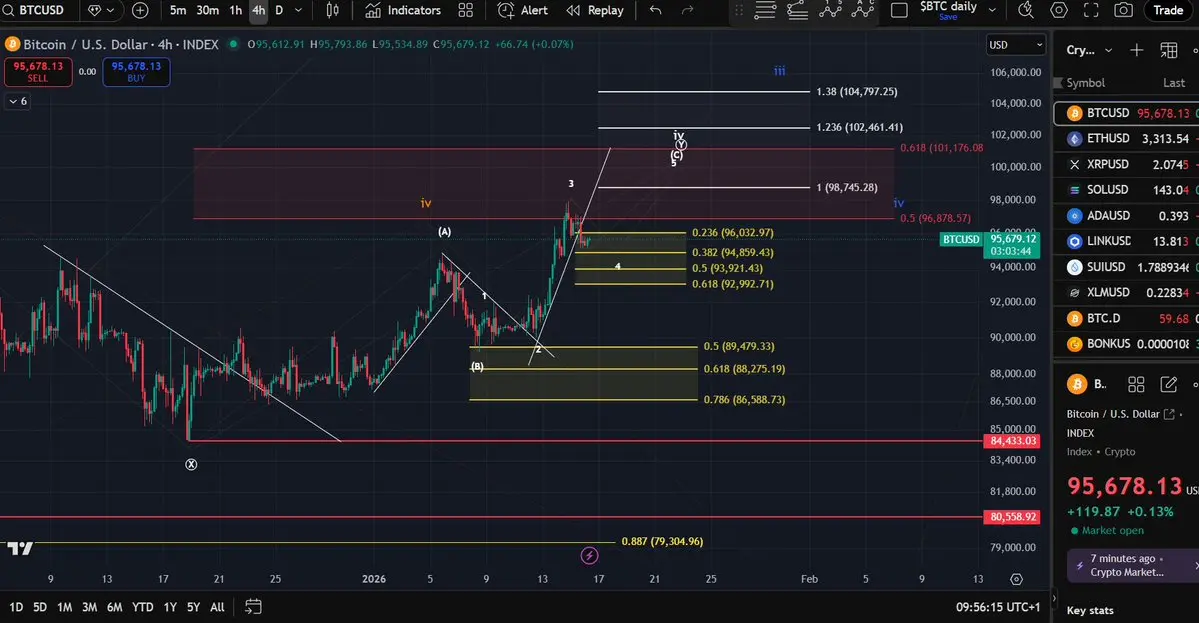Select BTCUSD in the watchlist
Viewport: 1199px width, 623px height.
coord(1126,113)
